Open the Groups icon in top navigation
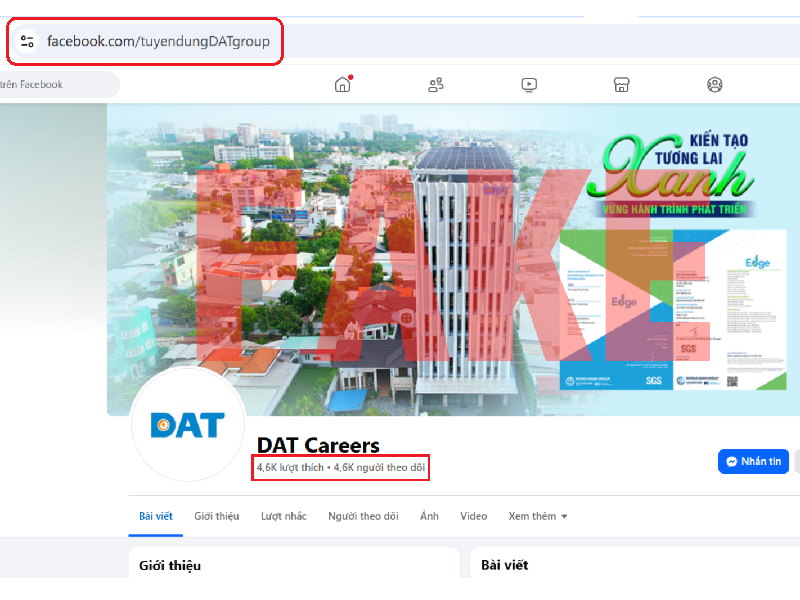This screenshot has height=600, width=800. coord(715,84)
